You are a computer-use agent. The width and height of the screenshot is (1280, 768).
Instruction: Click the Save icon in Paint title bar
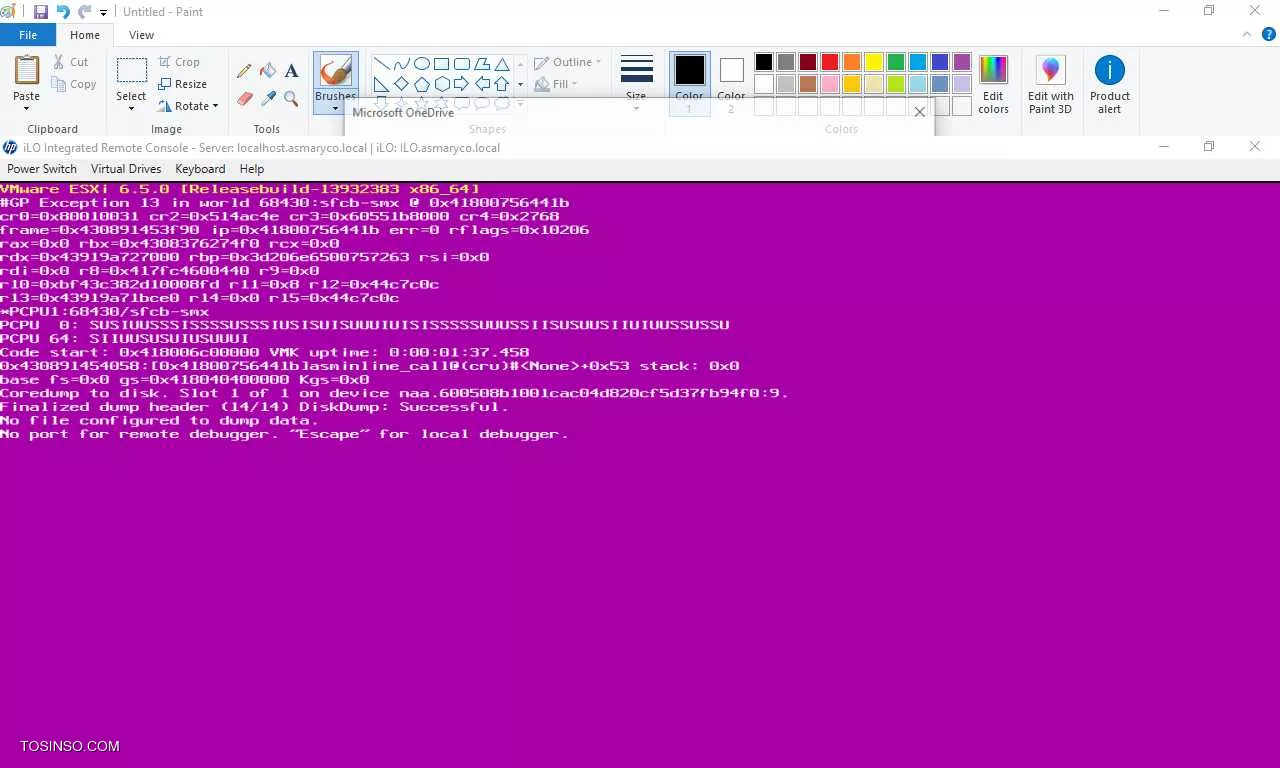[41, 12]
